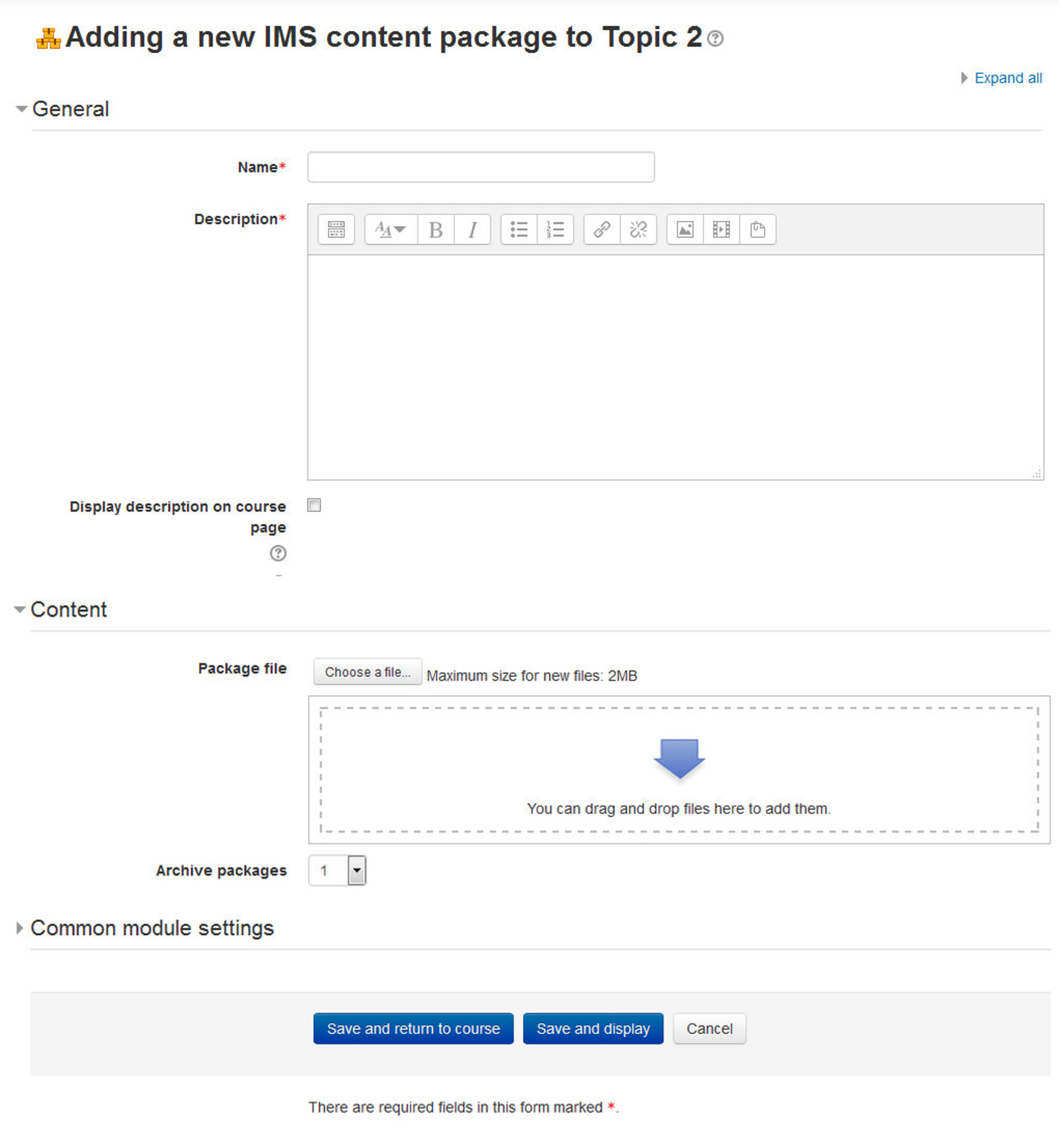Open help for IMS content package
This screenshot has height=1148, width=1059.
click(x=716, y=39)
